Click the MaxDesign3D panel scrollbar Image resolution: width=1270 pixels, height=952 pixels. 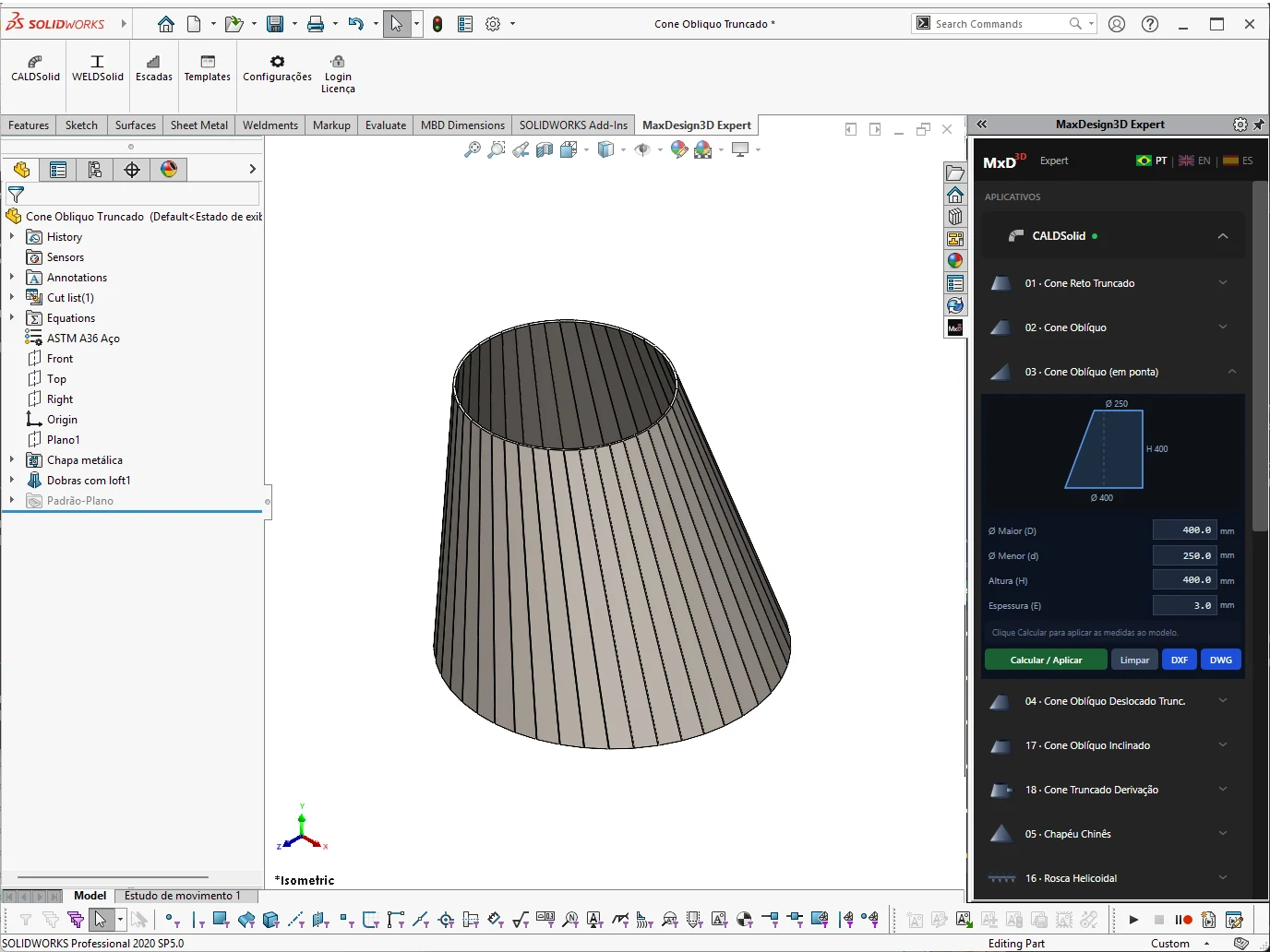coord(1260,355)
